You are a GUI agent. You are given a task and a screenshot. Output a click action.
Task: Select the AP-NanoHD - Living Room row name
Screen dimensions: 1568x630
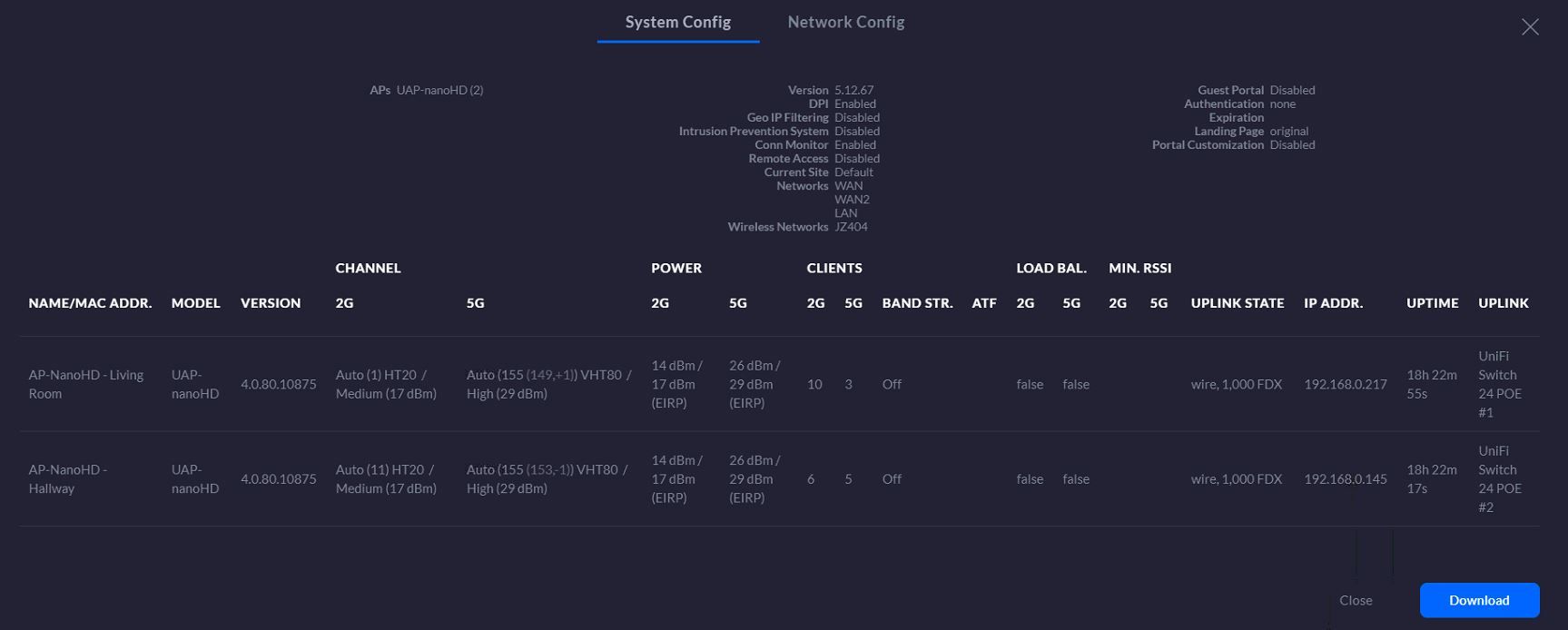pyautogui.click(x=86, y=384)
